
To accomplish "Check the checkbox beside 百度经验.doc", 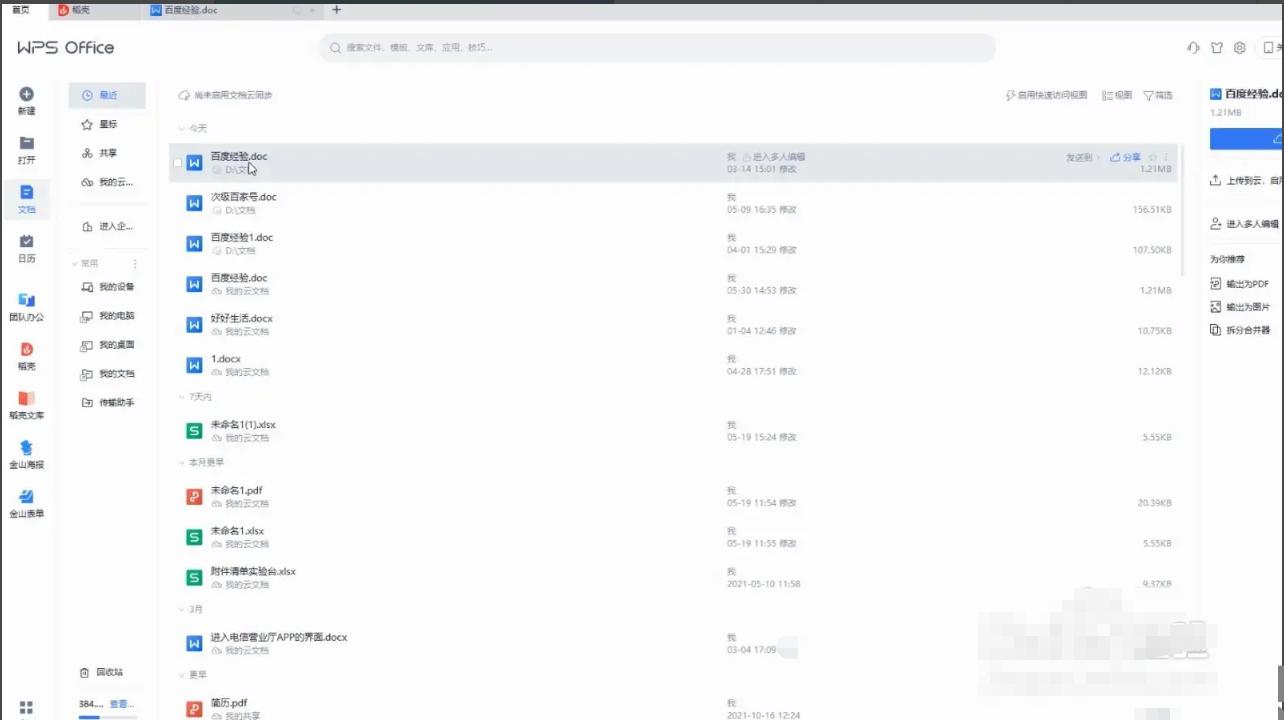I will coord(178,162).
